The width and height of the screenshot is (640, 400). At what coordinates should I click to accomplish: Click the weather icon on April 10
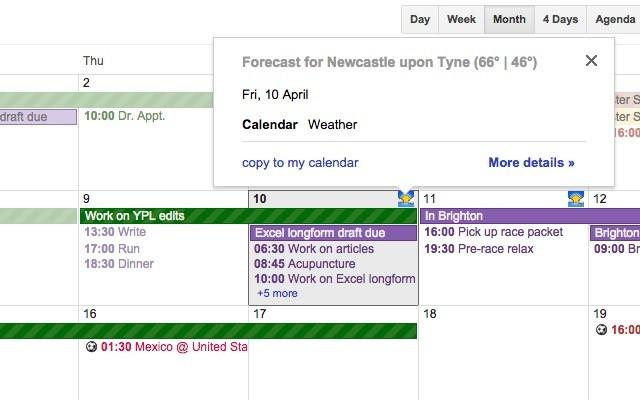406,199
